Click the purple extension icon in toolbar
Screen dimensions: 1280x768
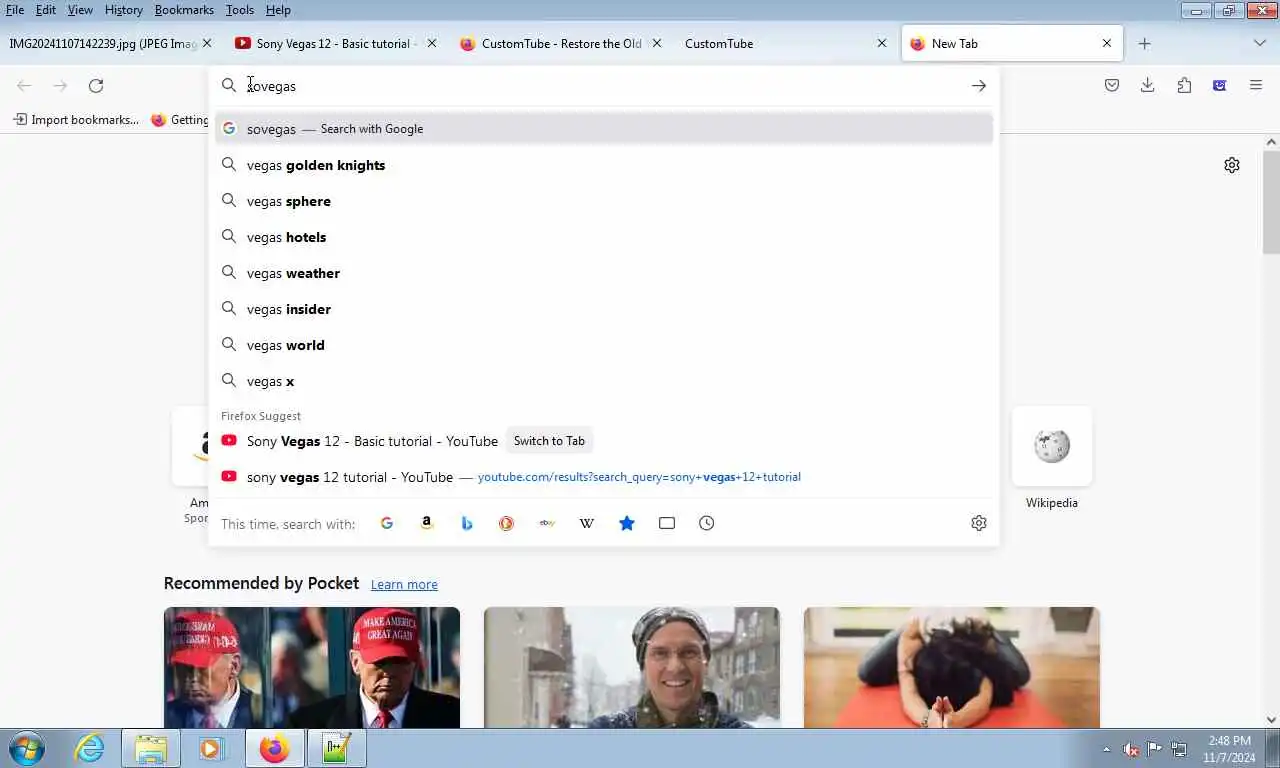(x=1220, y=86)
